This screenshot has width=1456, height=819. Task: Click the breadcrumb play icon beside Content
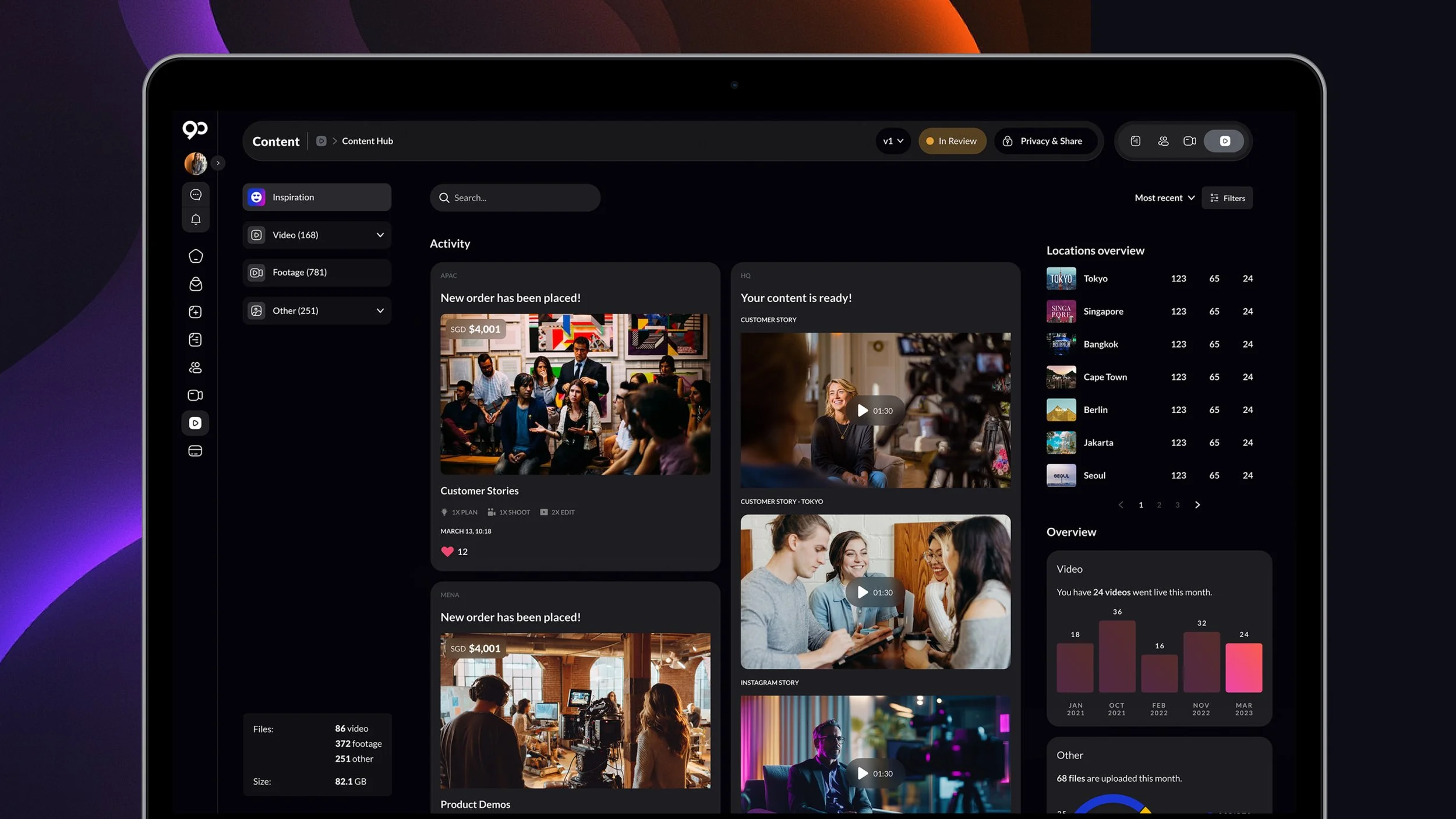(321, 141)
